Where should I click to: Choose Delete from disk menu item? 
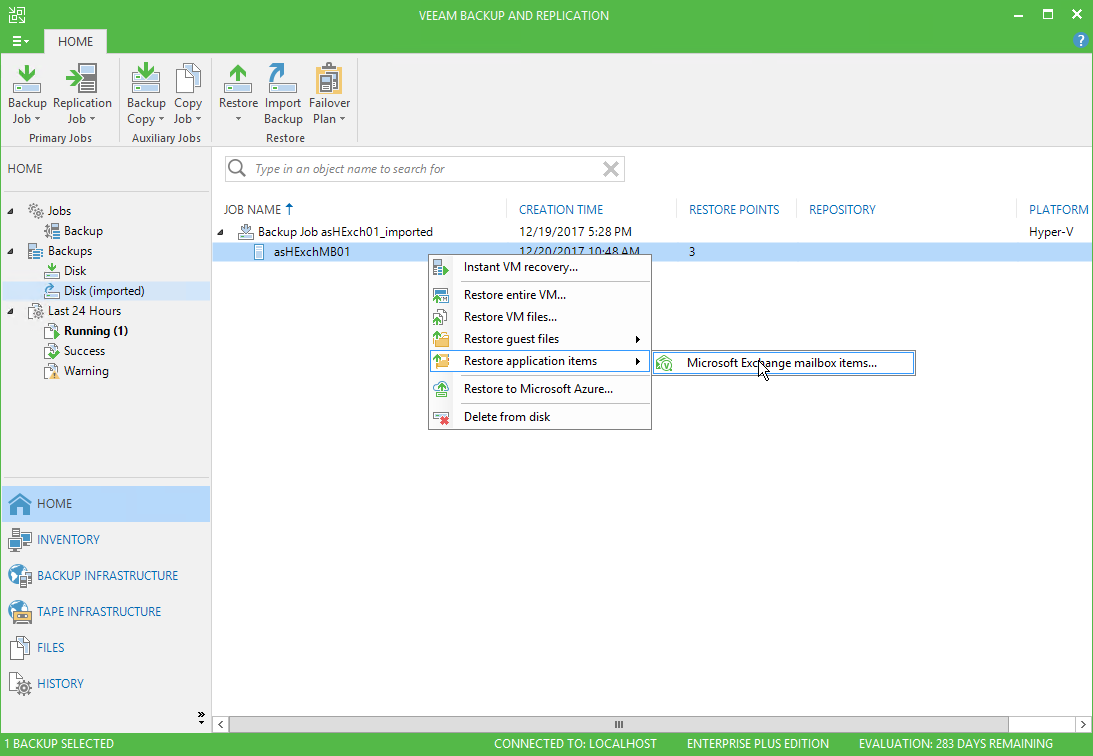(540, 417)
